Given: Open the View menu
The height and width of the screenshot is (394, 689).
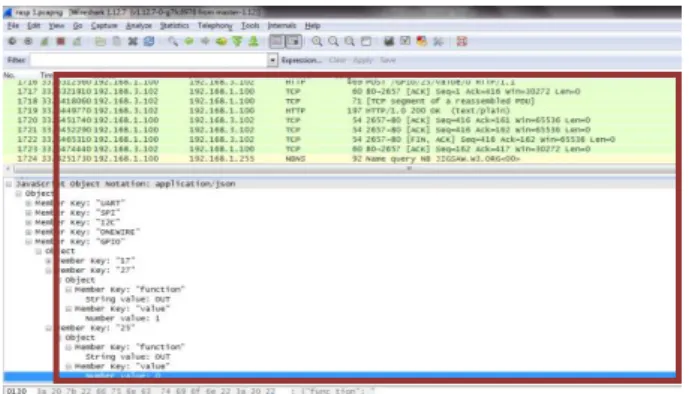Looking at the screenshot, I should pos(56,25).
